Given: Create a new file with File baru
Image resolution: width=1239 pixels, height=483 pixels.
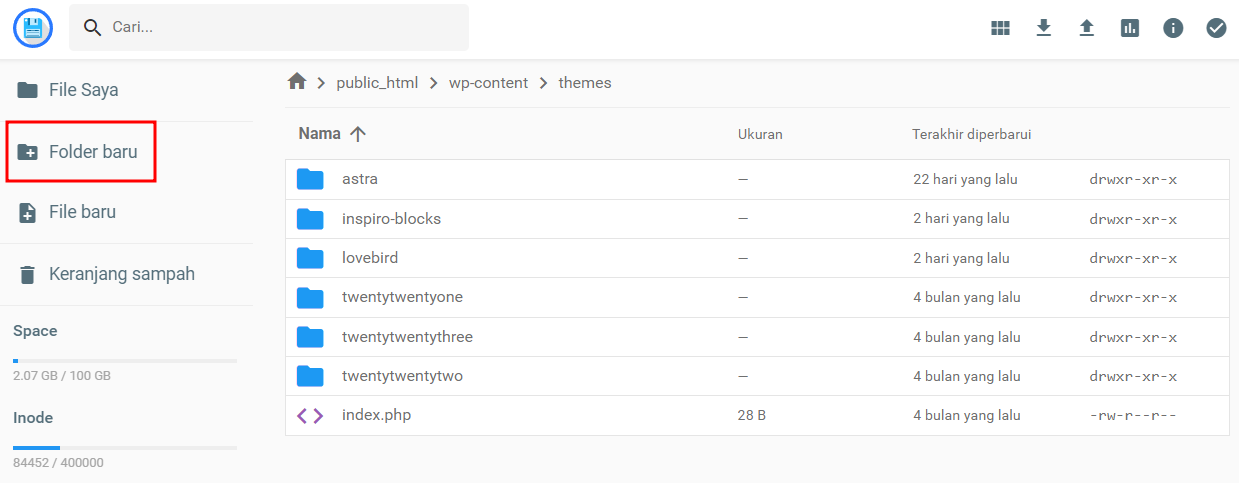Looking at the screenshot, I should 82,212.
